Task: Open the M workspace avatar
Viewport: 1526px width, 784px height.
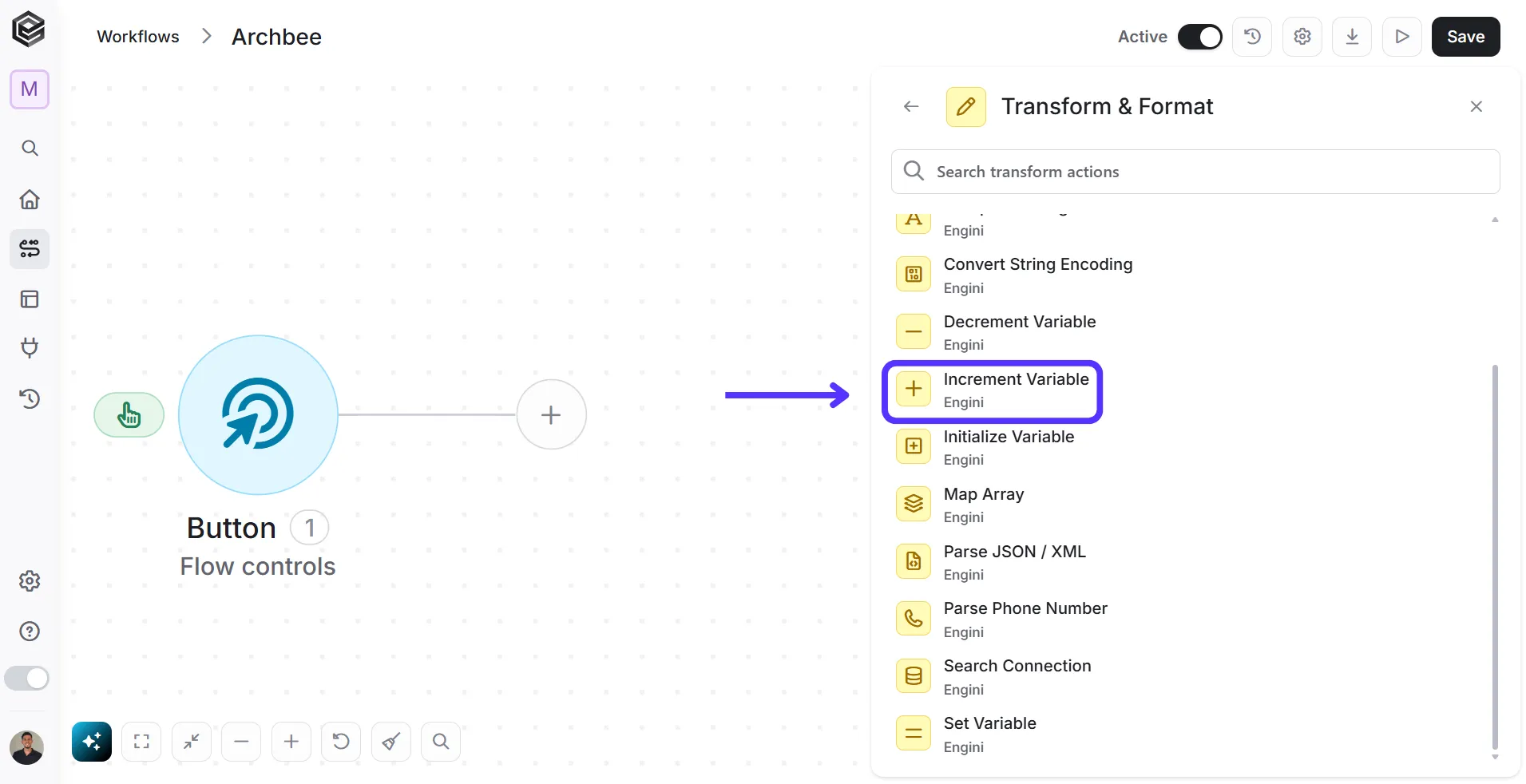Action: pyautogui.click(x=30, y=89)
